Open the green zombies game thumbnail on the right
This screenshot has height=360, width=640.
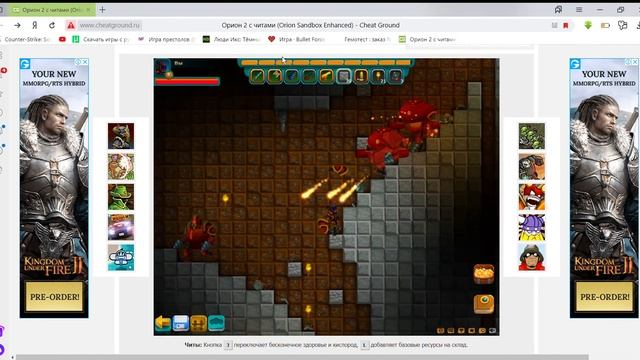532,136
